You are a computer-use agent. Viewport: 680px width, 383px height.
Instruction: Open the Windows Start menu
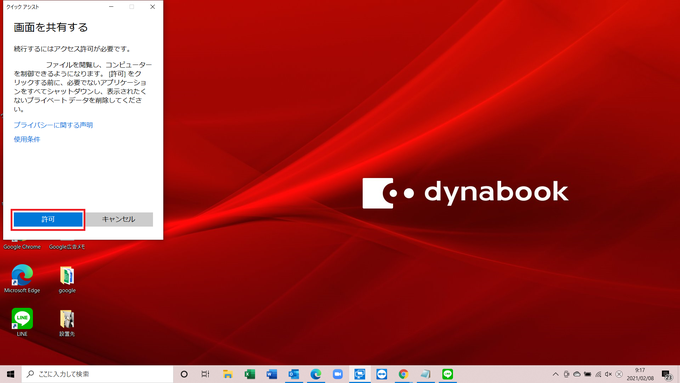click(11, 374)
